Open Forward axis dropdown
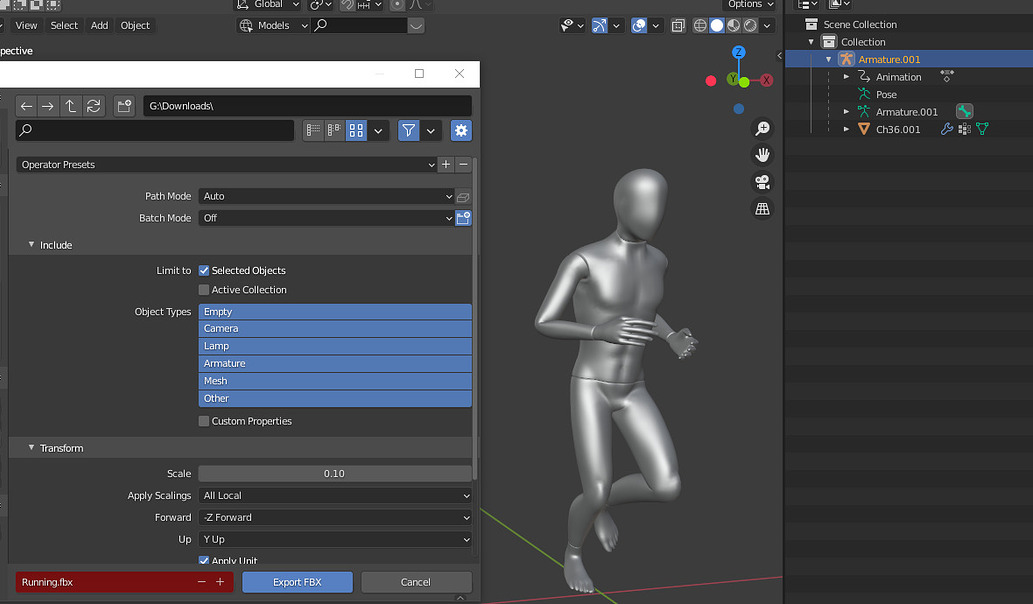Image resolution: width=1033 pixels, height=604 pixels. coord(335,517)
